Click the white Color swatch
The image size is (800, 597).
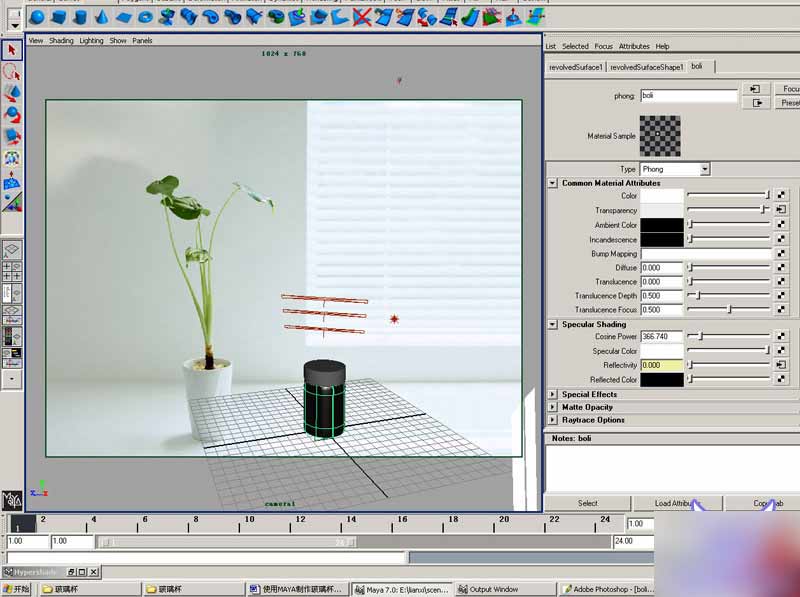coord(662,196)
